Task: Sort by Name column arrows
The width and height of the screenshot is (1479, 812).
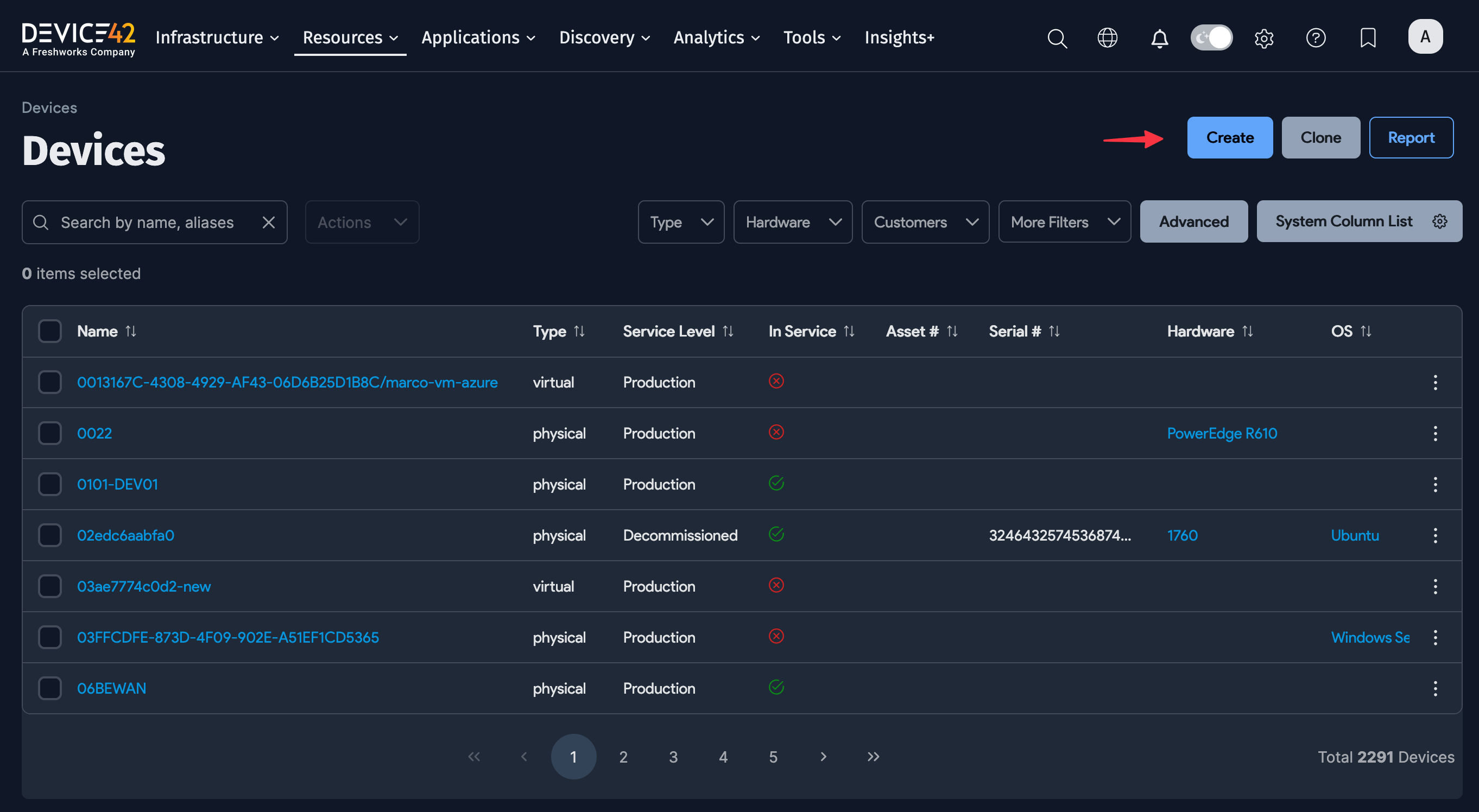Action: pyautogui.click(x=131, y=331)
